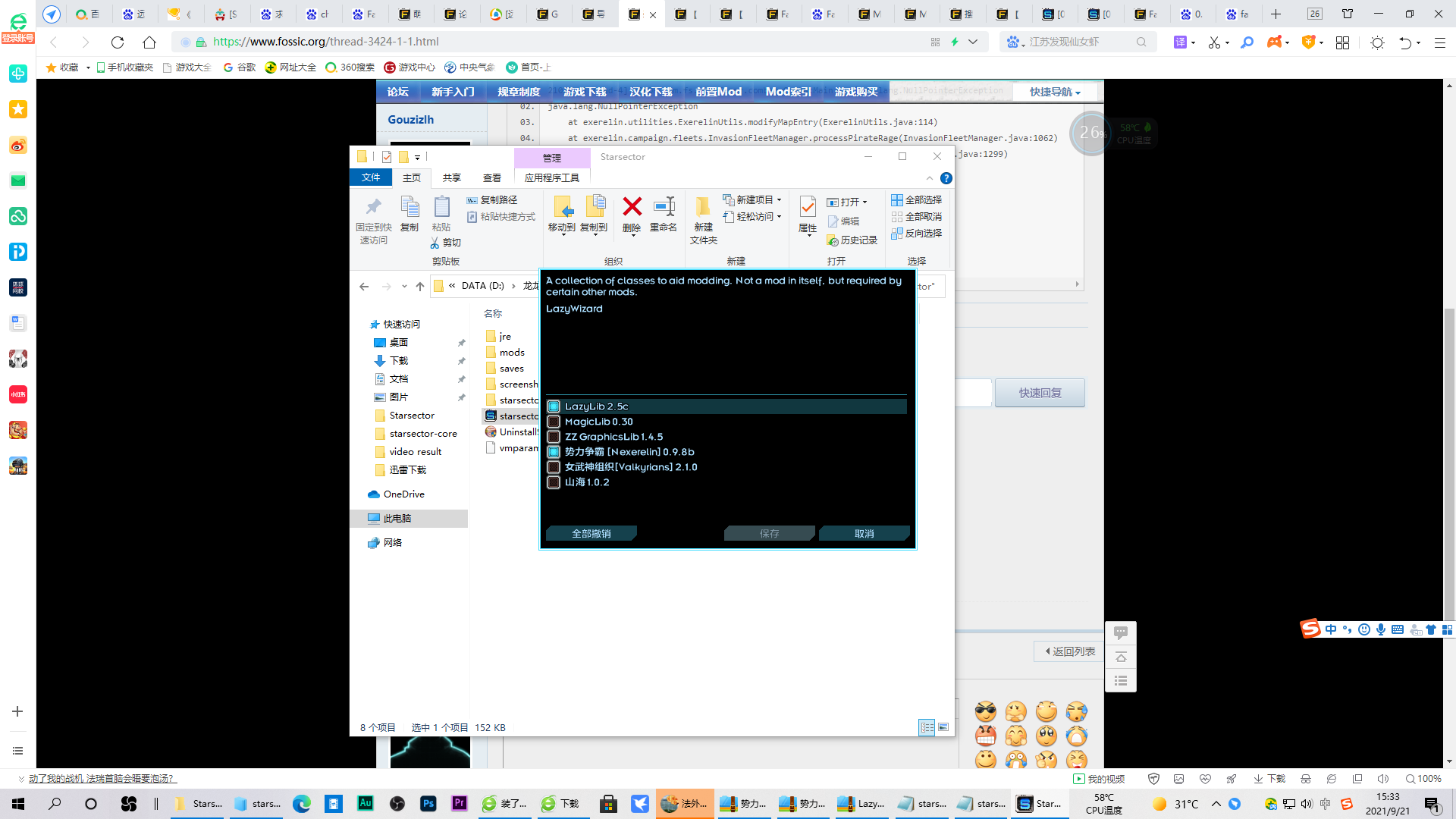
Task: Enable the MagicLib 0.30 mod checkbox
Action: click(554, 422)
